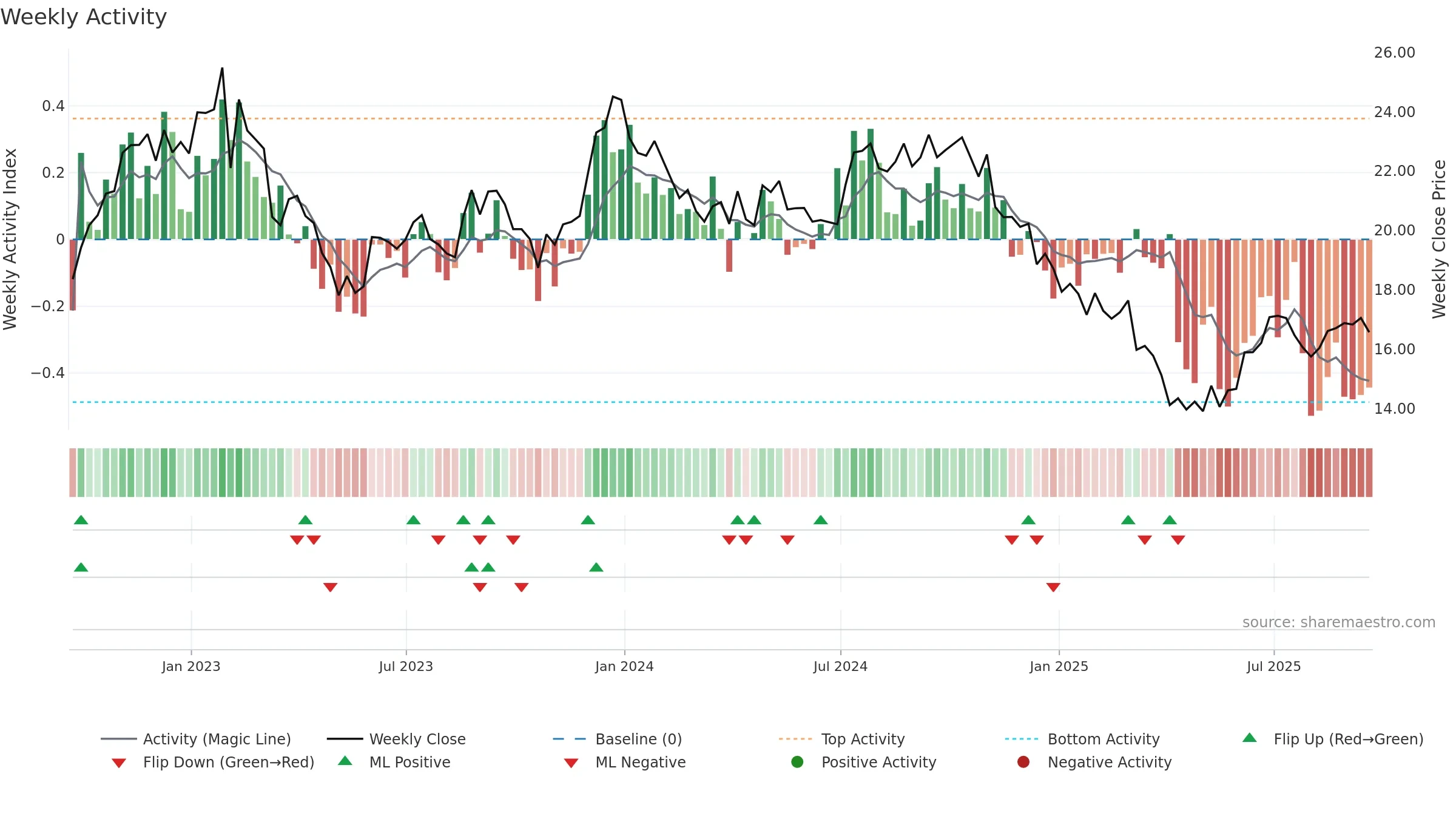1456x819 pixels.
Task: Click the 16.00 price axis label
Action: [x=1395, y=349]
